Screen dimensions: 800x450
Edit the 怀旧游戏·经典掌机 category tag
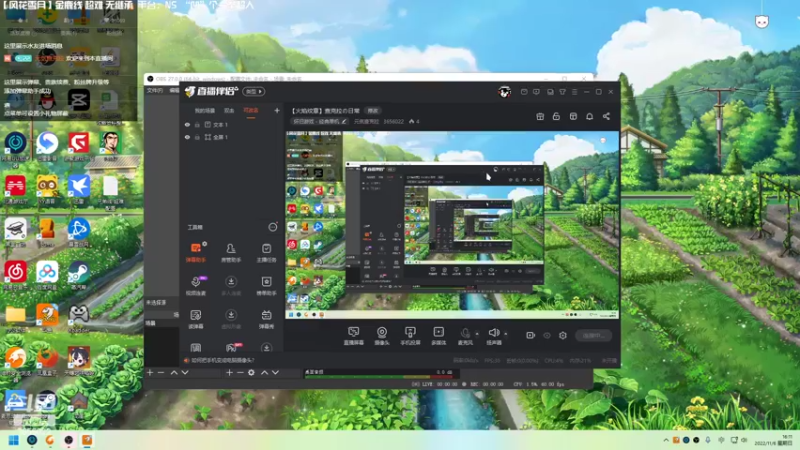[320, 121]
